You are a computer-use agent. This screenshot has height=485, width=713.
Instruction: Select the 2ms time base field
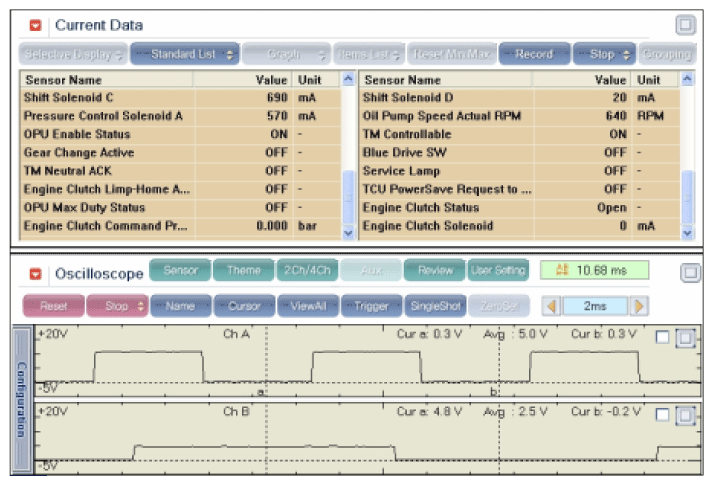click(x=595, y=306)
